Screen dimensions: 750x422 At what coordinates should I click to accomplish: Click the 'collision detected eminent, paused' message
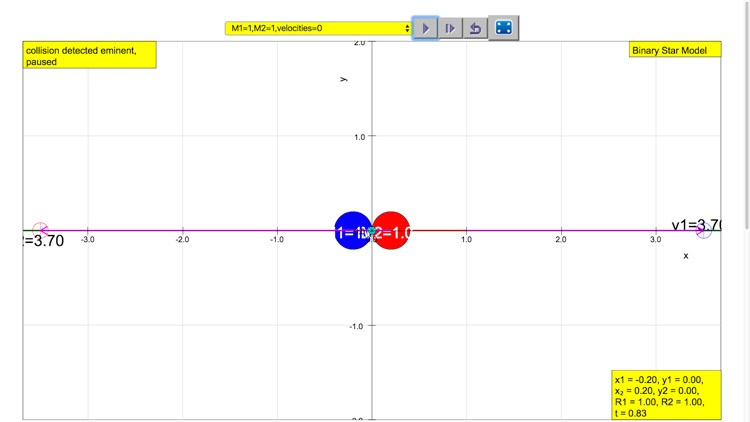pyautogui.click(x=89, y=55)
